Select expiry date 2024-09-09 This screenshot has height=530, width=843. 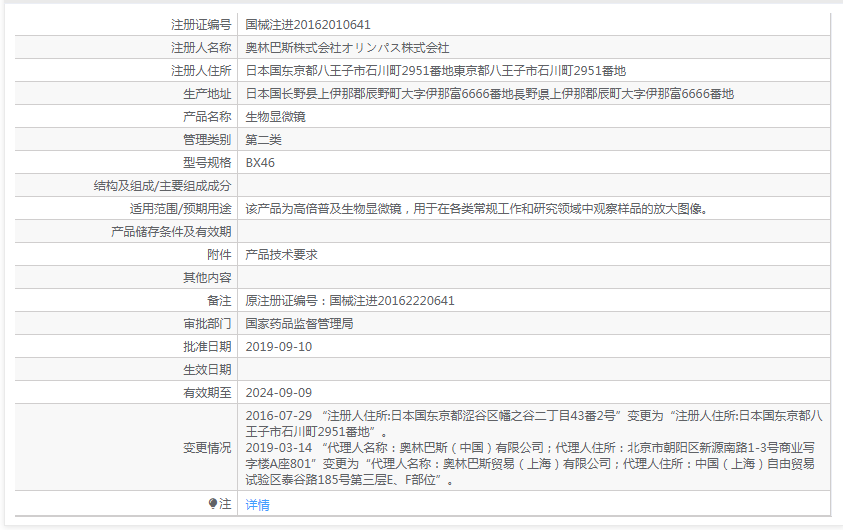point(279,393)
